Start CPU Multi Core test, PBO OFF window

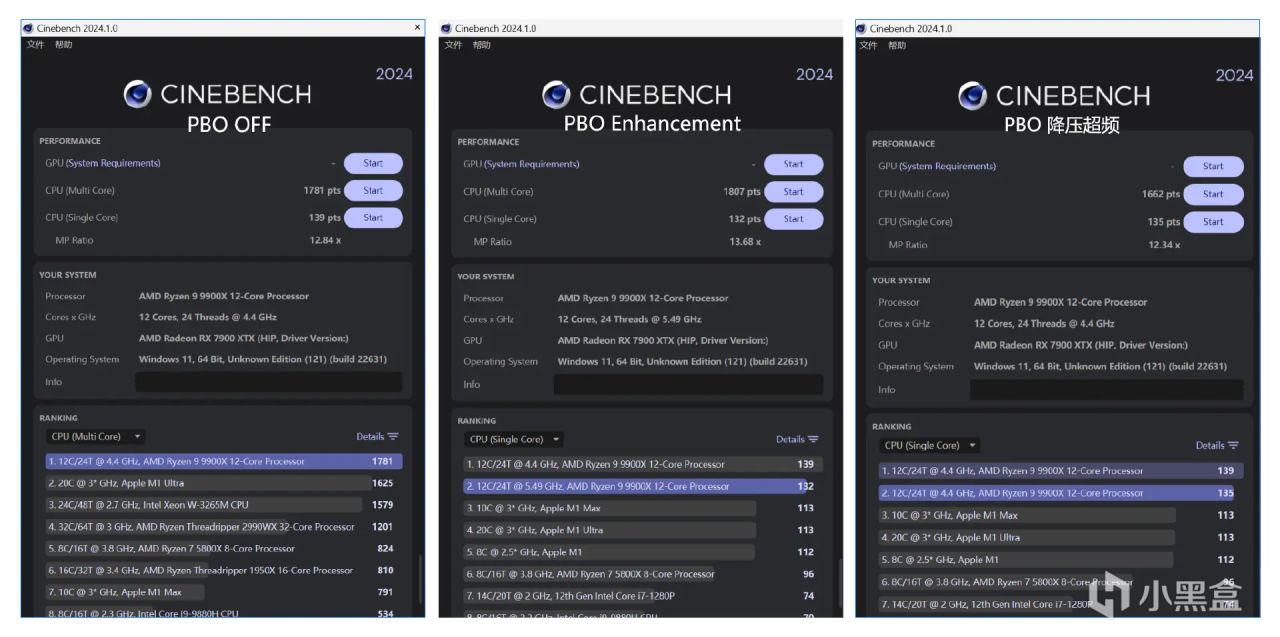[373, 190]
